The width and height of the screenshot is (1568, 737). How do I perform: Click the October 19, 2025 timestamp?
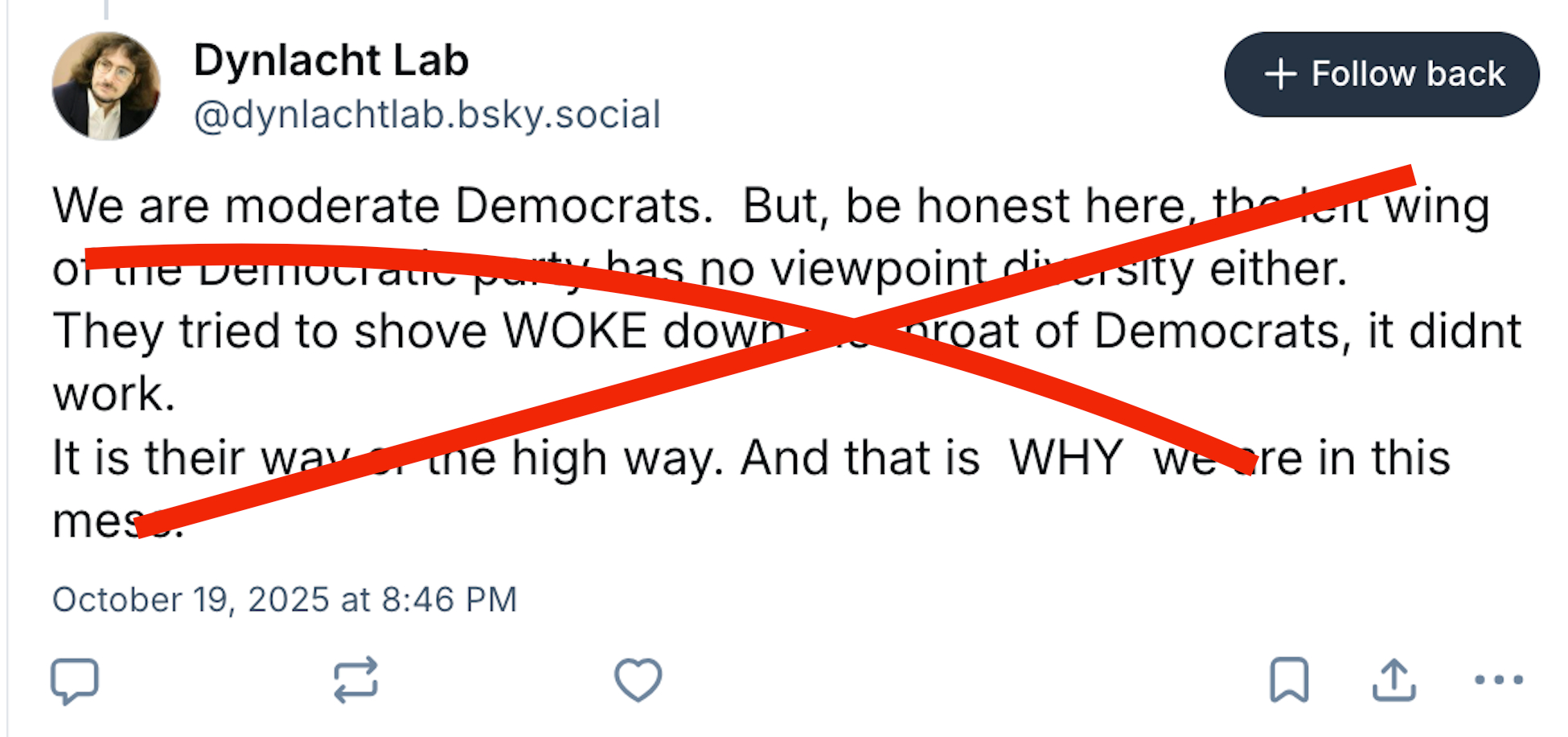(x=284, y=599)
